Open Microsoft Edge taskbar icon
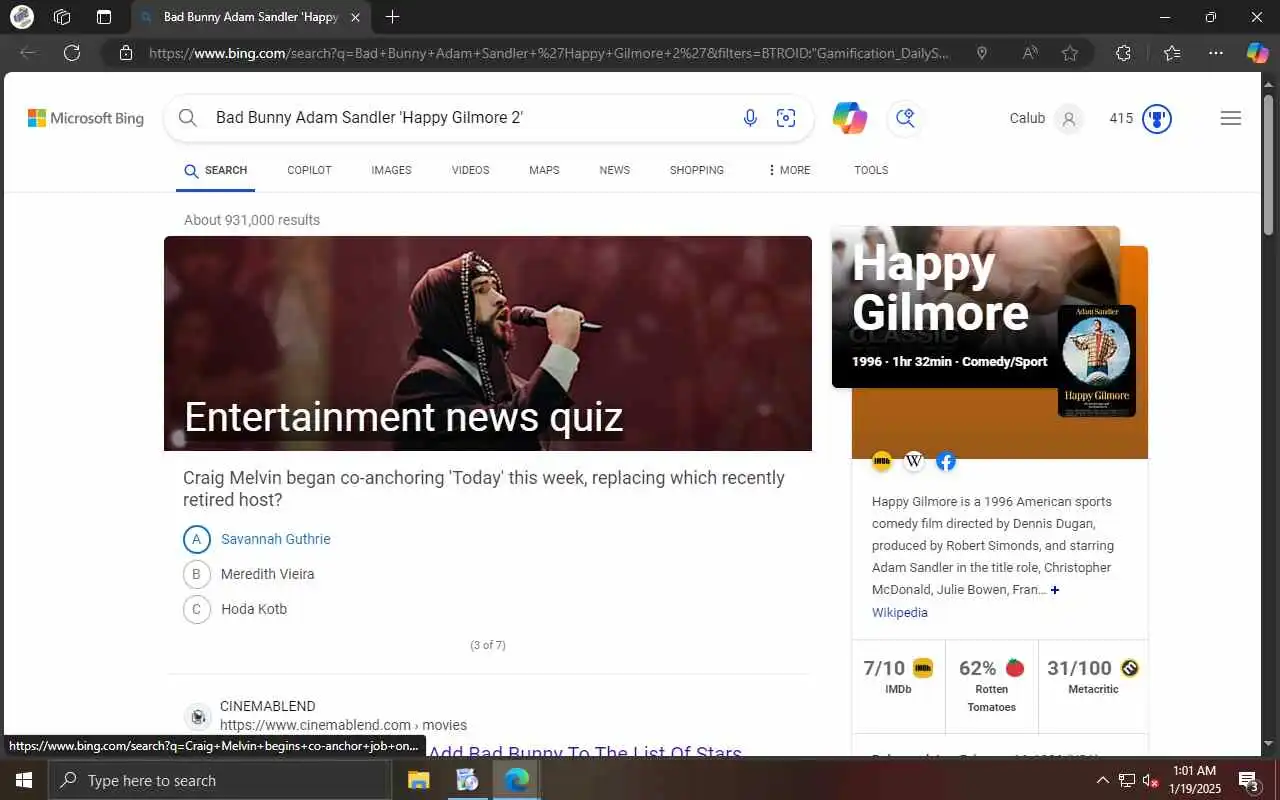 click(517, 780)
